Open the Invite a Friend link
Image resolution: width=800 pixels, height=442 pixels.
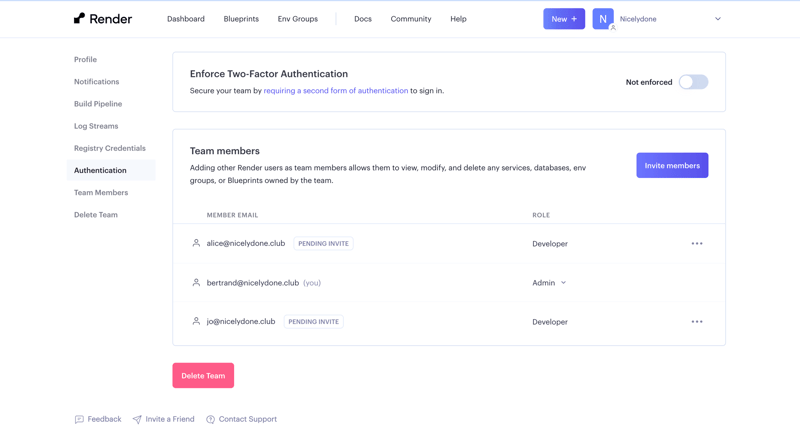coord(170,419)
